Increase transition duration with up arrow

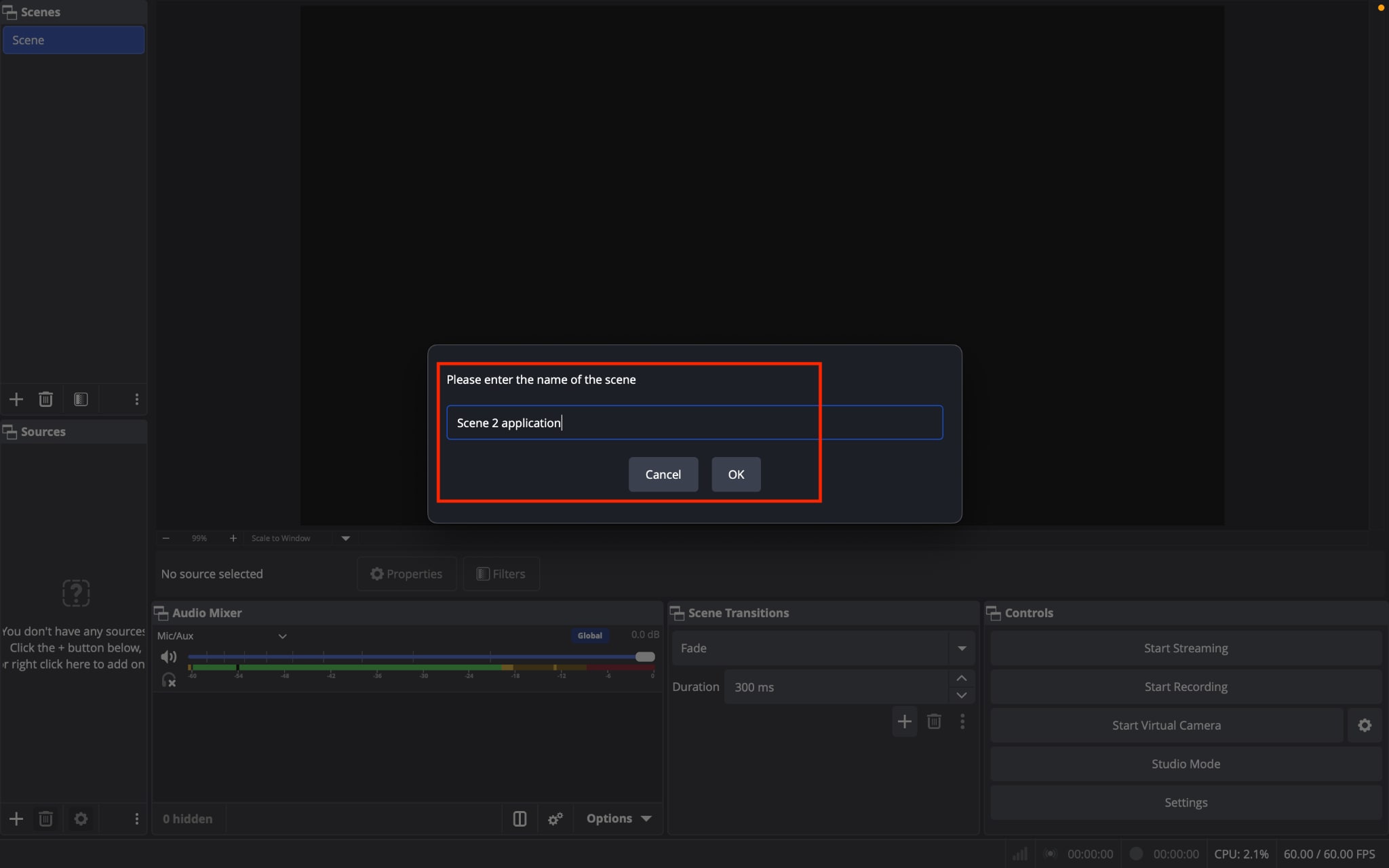tap(962, 678)
